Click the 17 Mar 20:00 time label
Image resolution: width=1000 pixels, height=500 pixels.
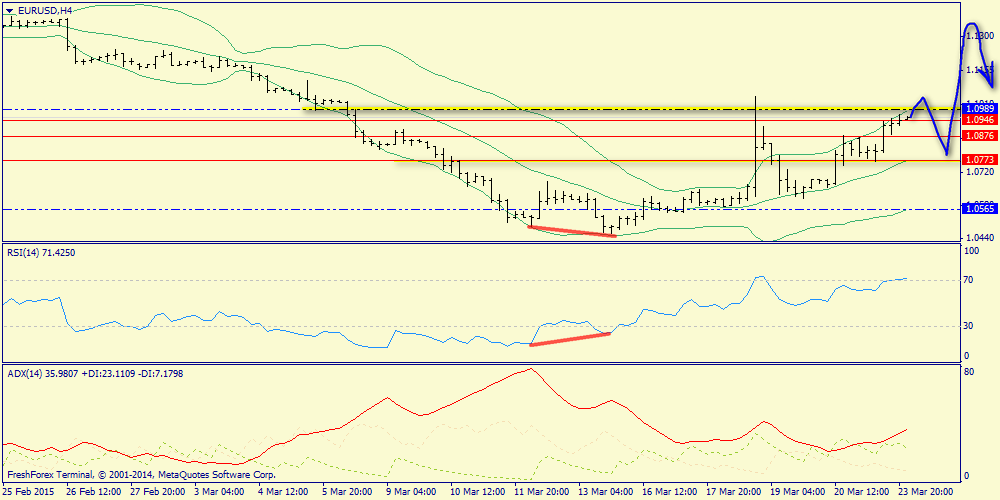click(734, 492)
